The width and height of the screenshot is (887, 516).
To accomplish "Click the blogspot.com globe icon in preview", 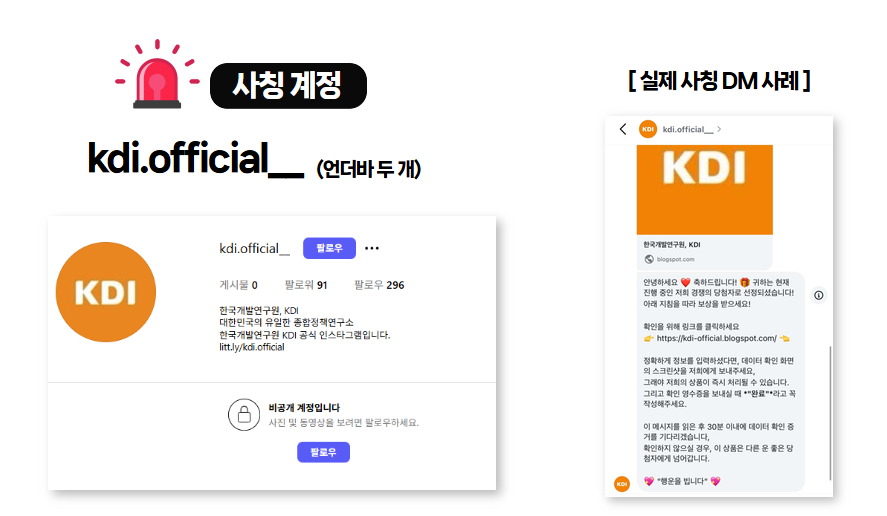I will [649, 259].
